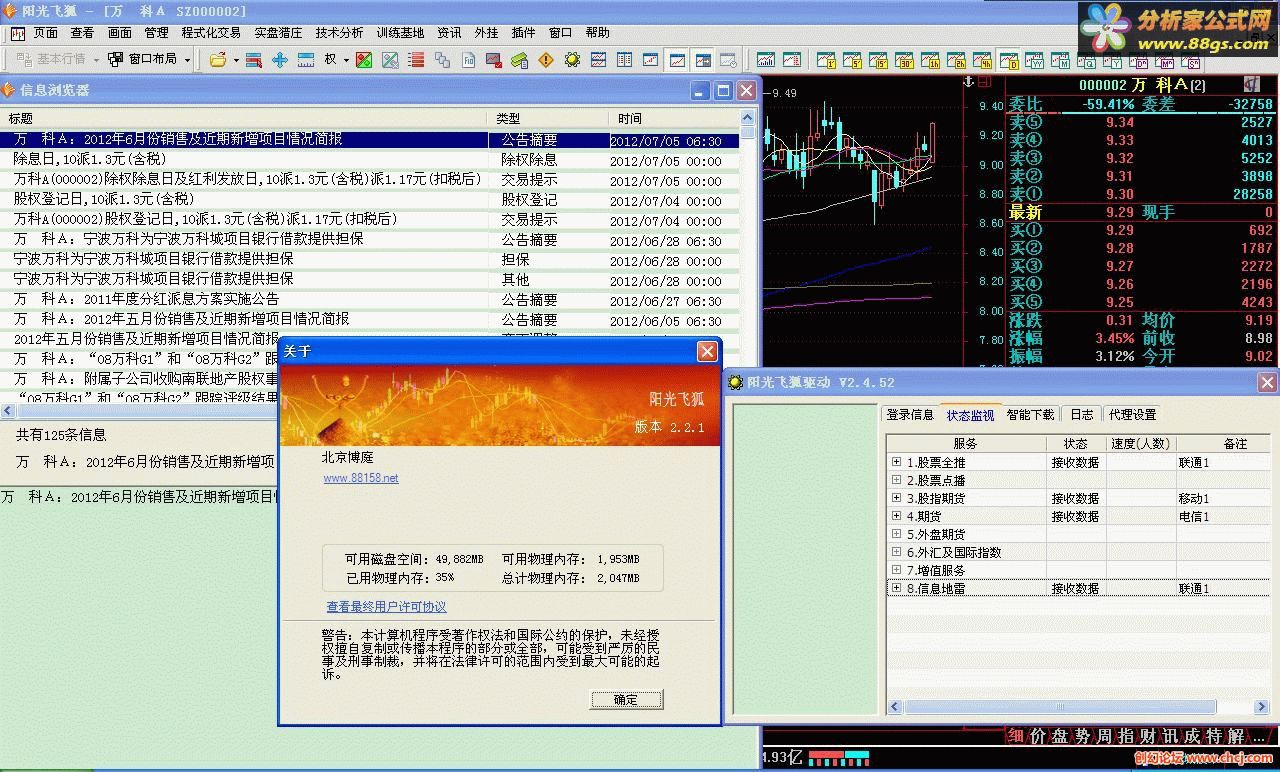Image resolution: width=1280 pixels, height=772 pixels.
Task: Open the Fin finance data icon
Action: 468,60
